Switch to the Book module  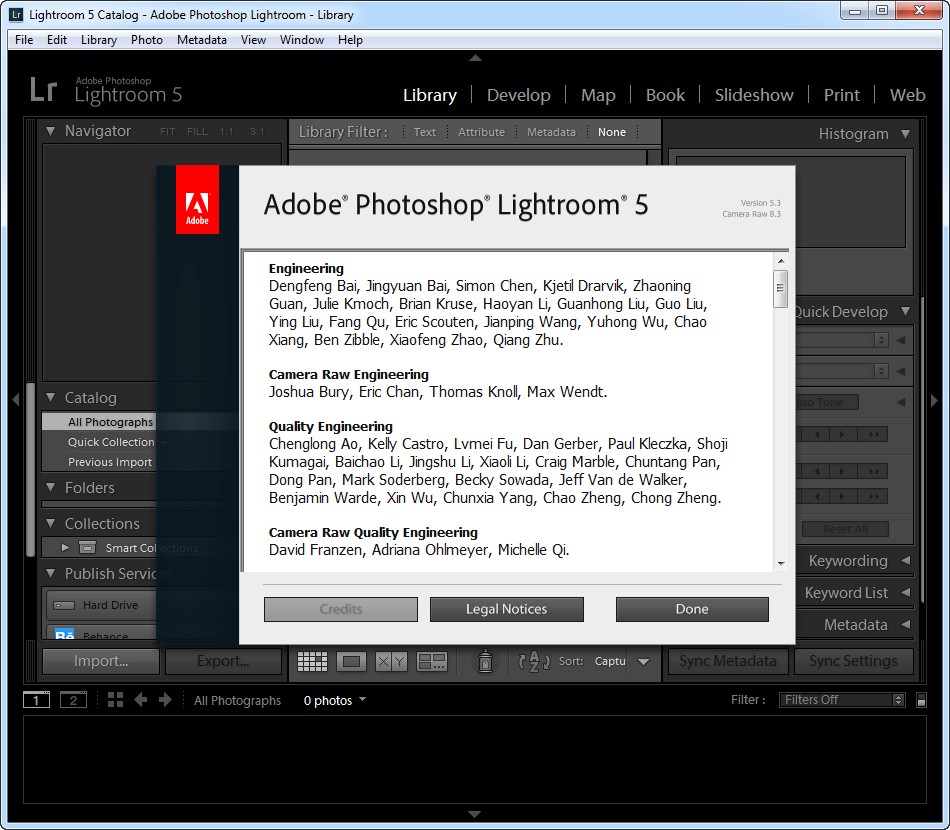[x=665, y=95]
